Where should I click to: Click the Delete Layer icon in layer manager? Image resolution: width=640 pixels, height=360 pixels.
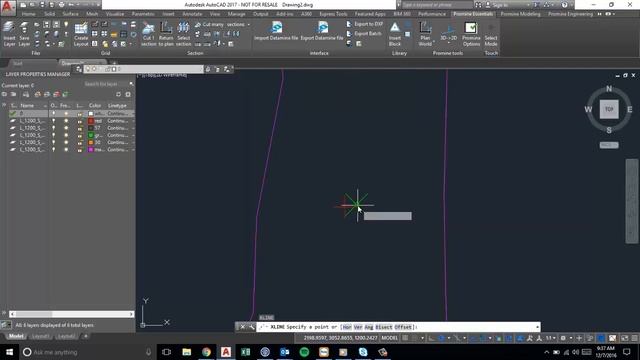[56, 94]
